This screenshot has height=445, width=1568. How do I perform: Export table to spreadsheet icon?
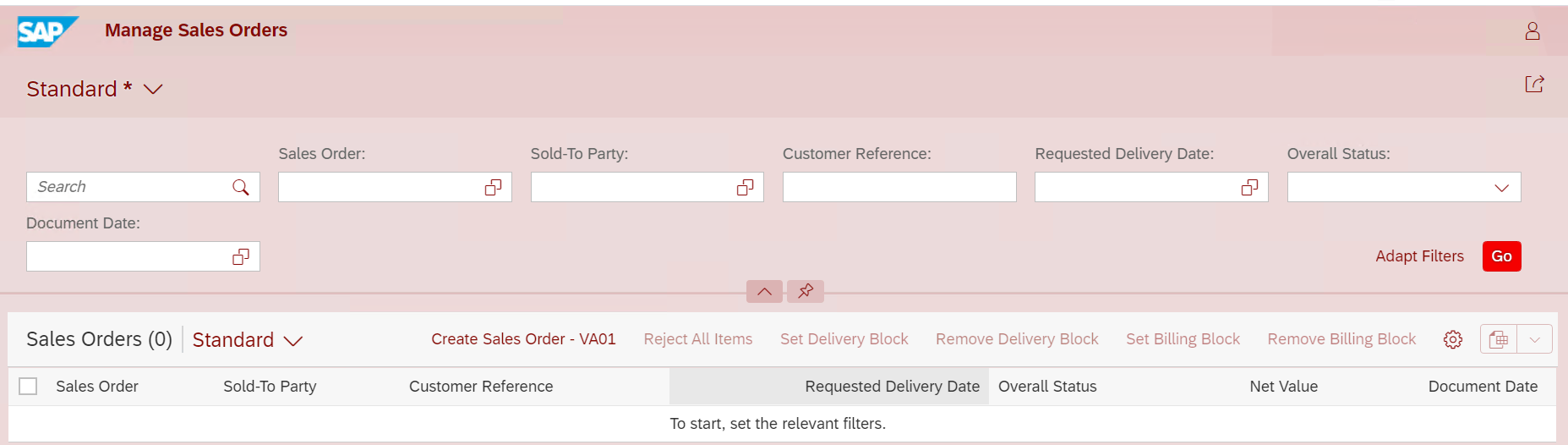coord(1499,339)
